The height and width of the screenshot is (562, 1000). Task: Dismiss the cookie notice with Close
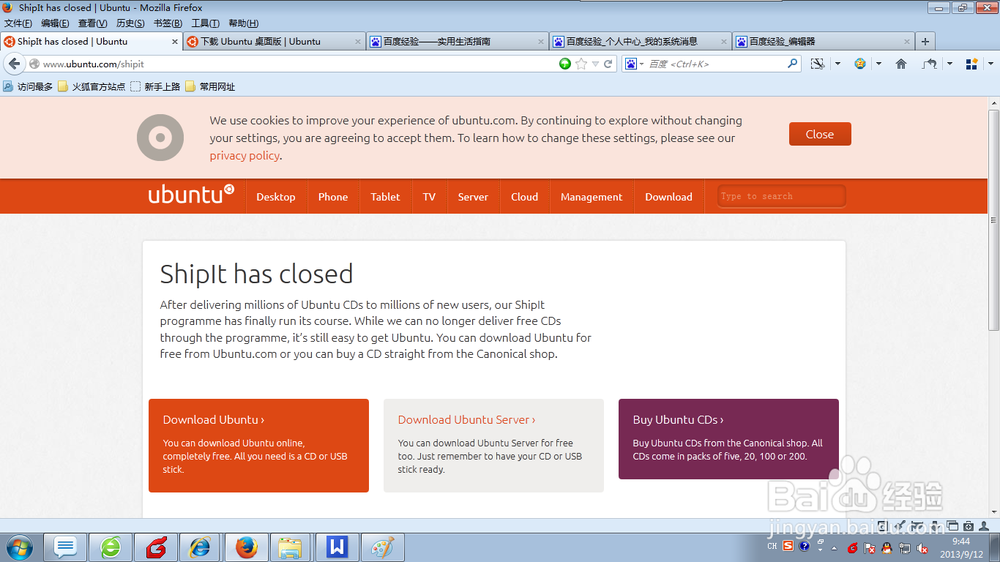[x=820, y=134]
